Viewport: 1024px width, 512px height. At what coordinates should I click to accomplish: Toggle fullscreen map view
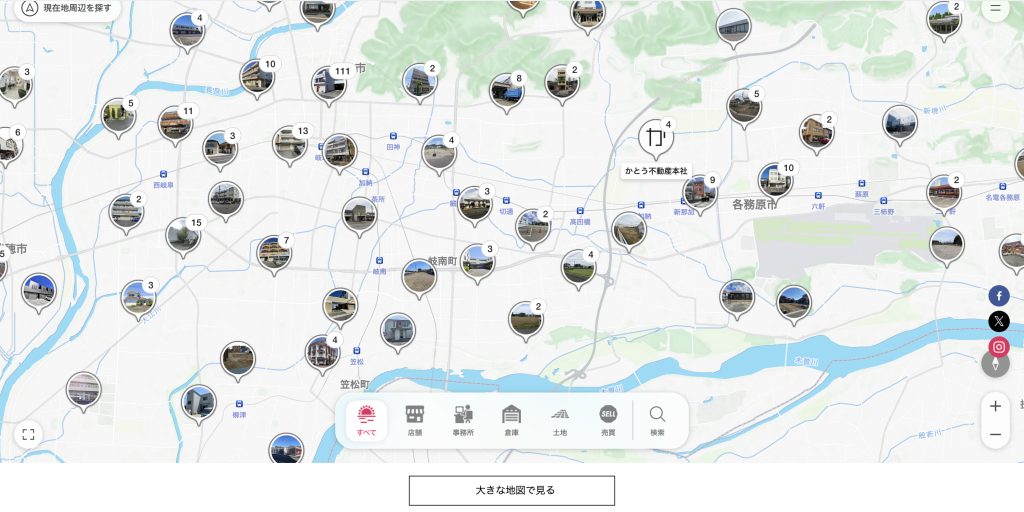28,434
